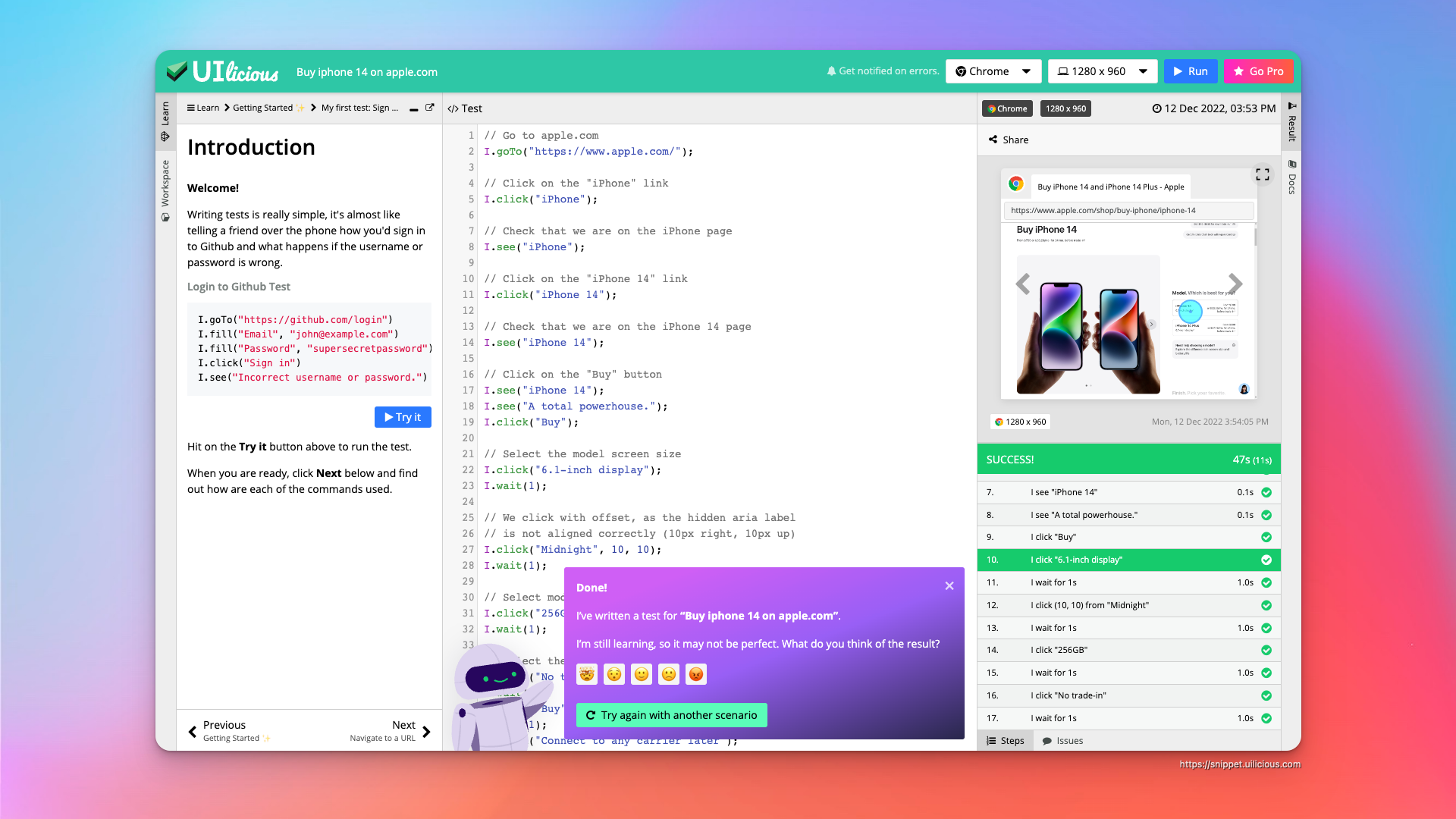Click the fullscreen expand icon on screenshot preview
1456x819 pixels.
1262,174
